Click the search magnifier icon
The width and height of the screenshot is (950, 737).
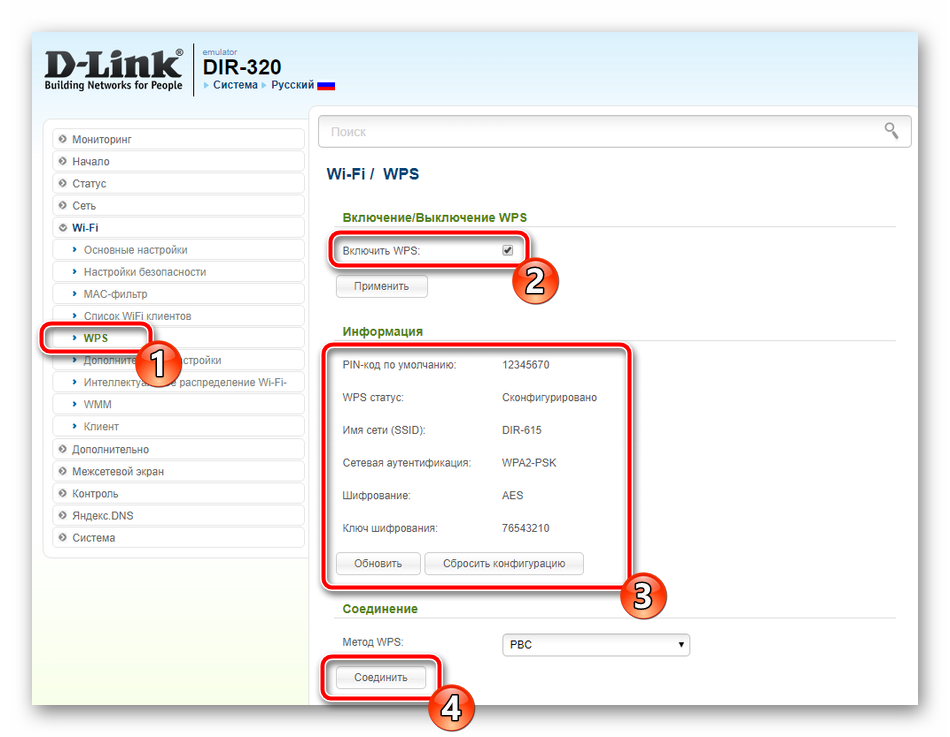pyautogui.click(x=891, y=130)
